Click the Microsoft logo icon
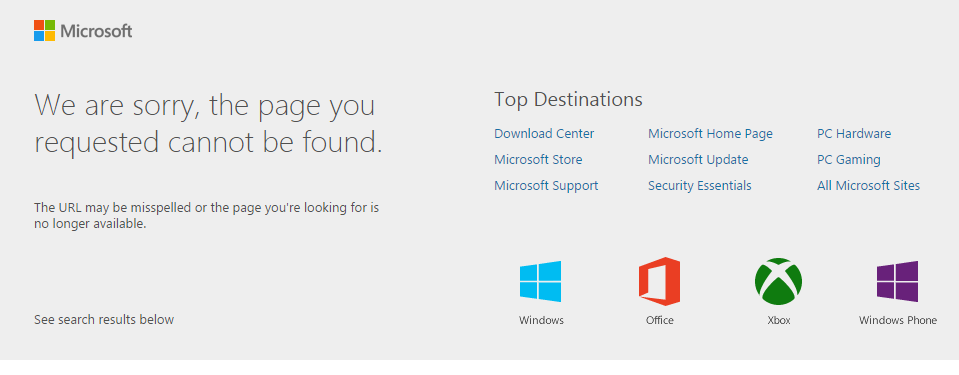Image resolution: width=959 pixels, height=375 pixels. (x=45, y=31)
